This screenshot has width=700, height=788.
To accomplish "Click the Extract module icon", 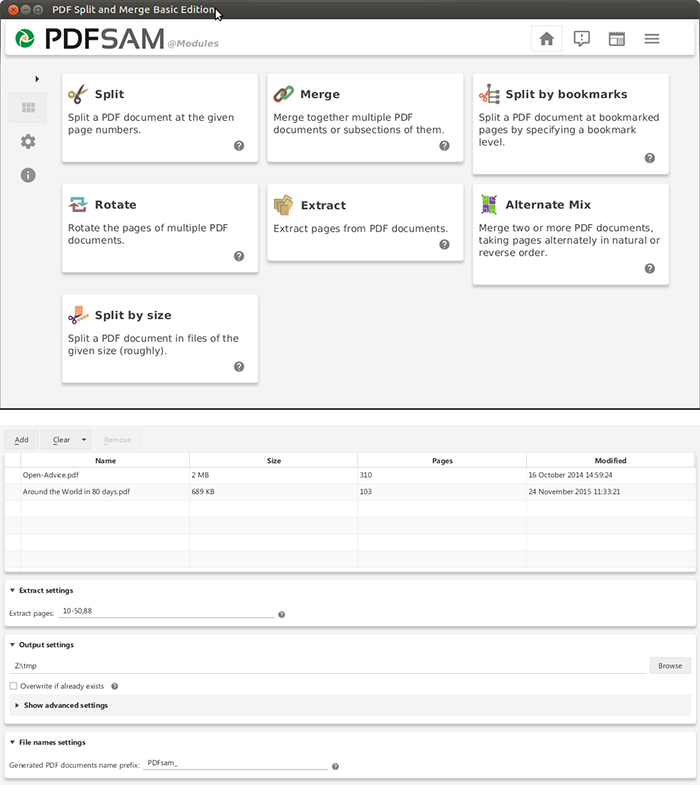I will tap(283, 205).
